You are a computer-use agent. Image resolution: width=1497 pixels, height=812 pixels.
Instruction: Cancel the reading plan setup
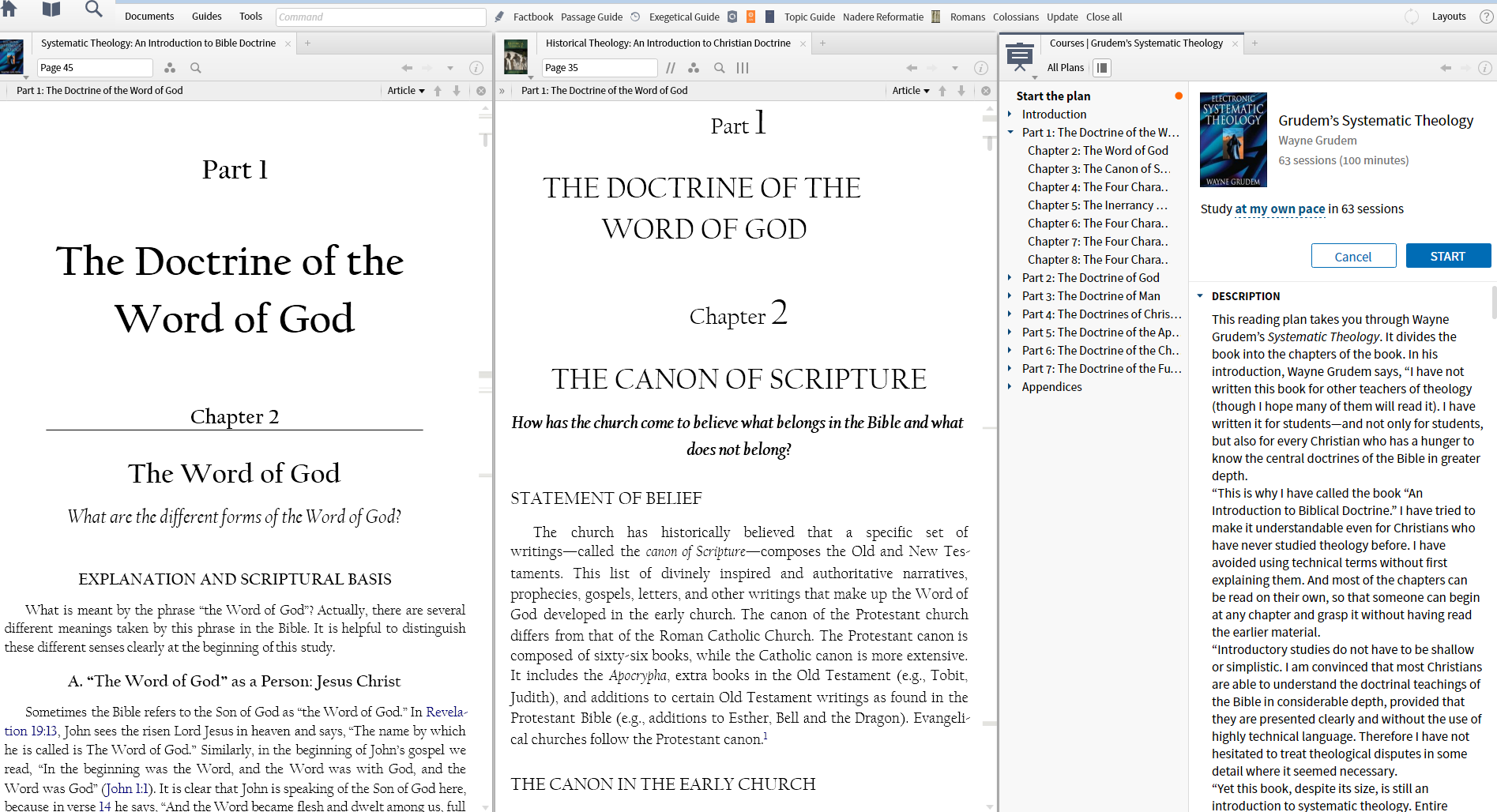(x=1353, y=256)
